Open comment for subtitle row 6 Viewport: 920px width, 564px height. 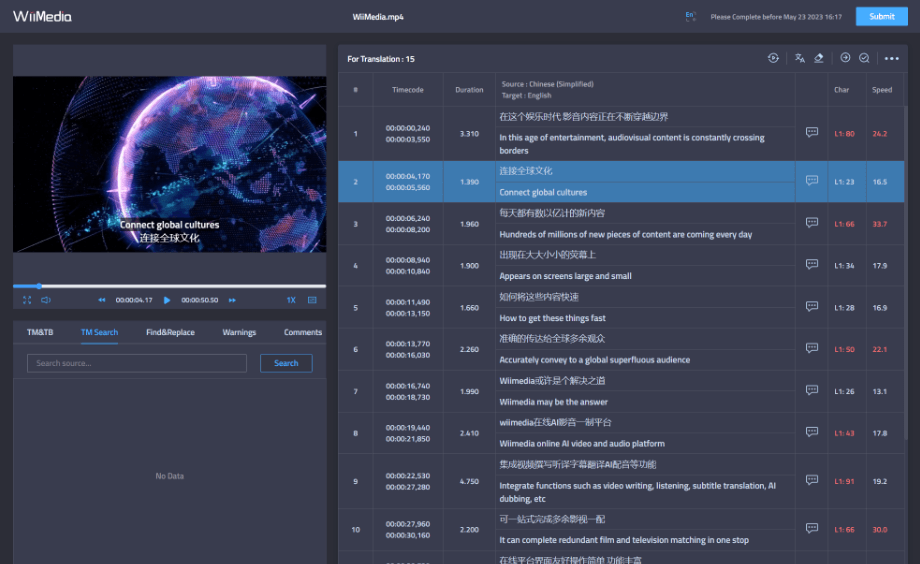point(811,348)
